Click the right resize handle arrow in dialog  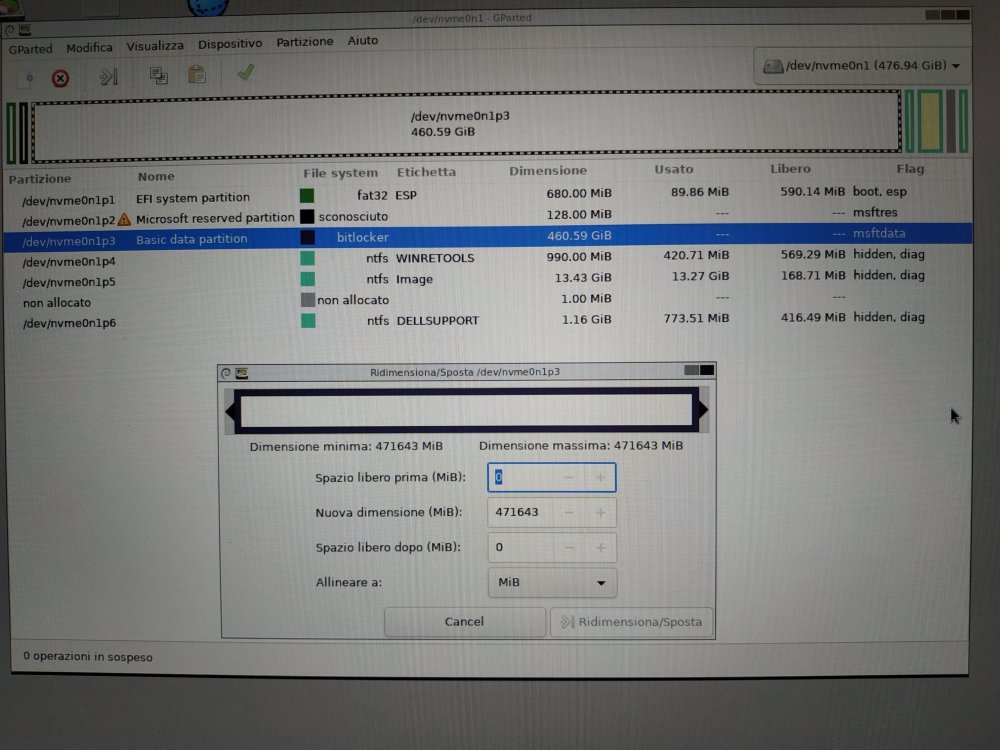coord(703,409)
